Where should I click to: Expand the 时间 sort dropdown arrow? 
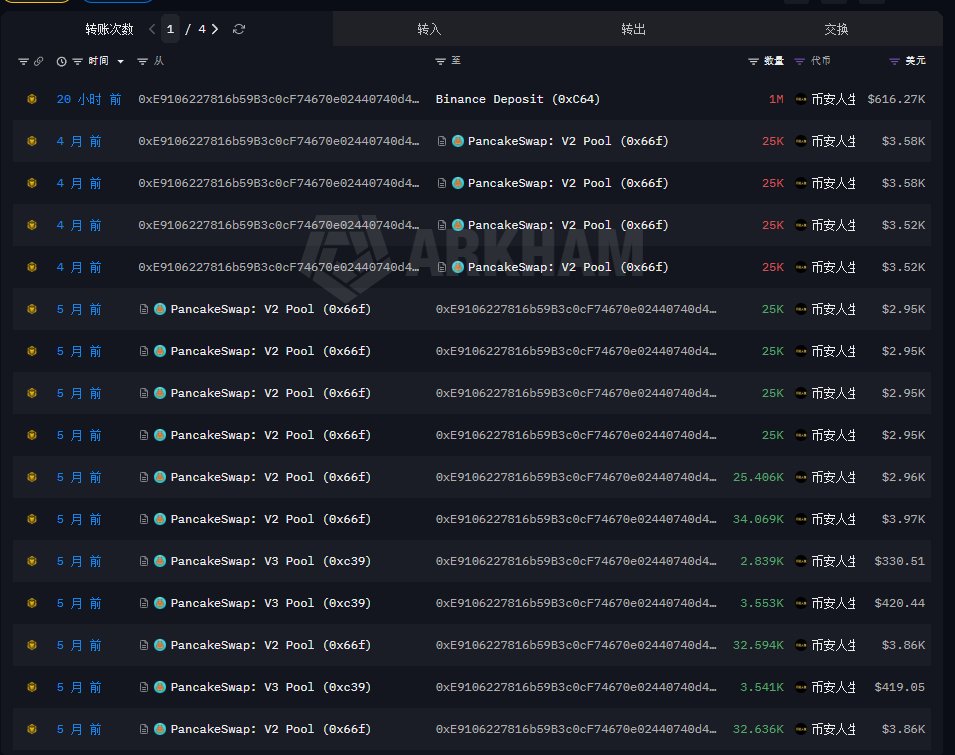(x=121, y=61)
